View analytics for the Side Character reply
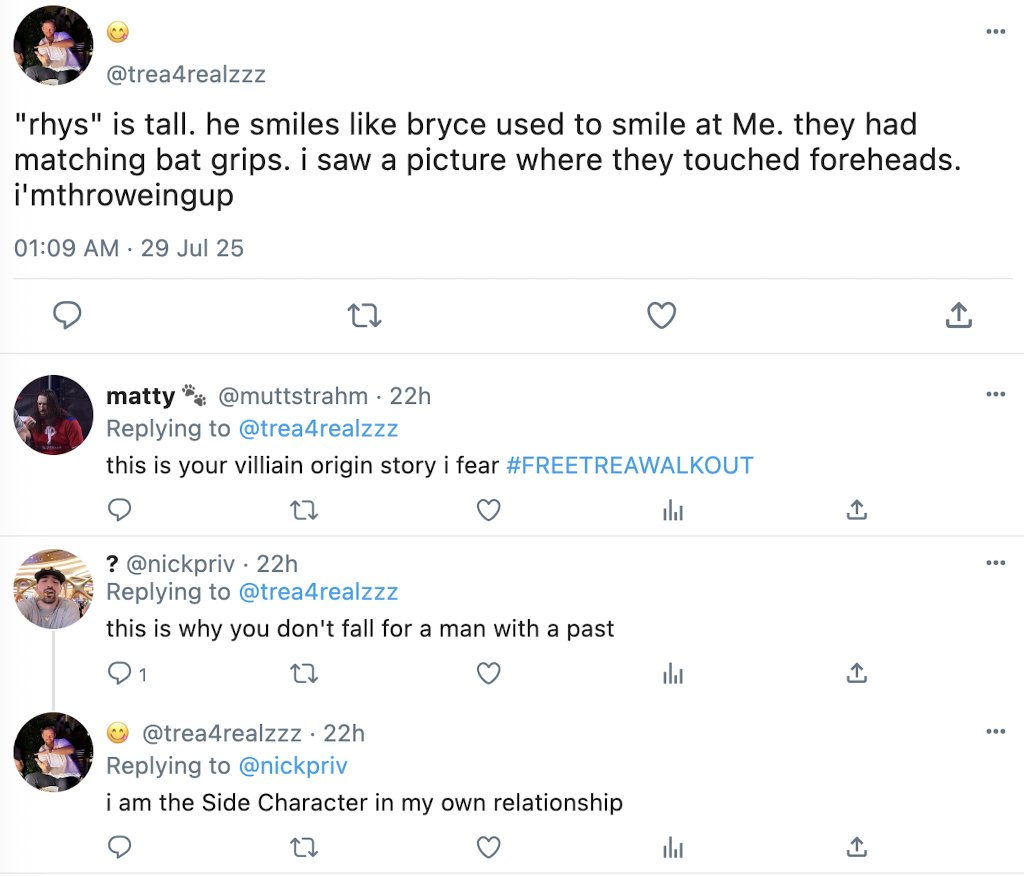1024x876 pixels. [672, 848]
